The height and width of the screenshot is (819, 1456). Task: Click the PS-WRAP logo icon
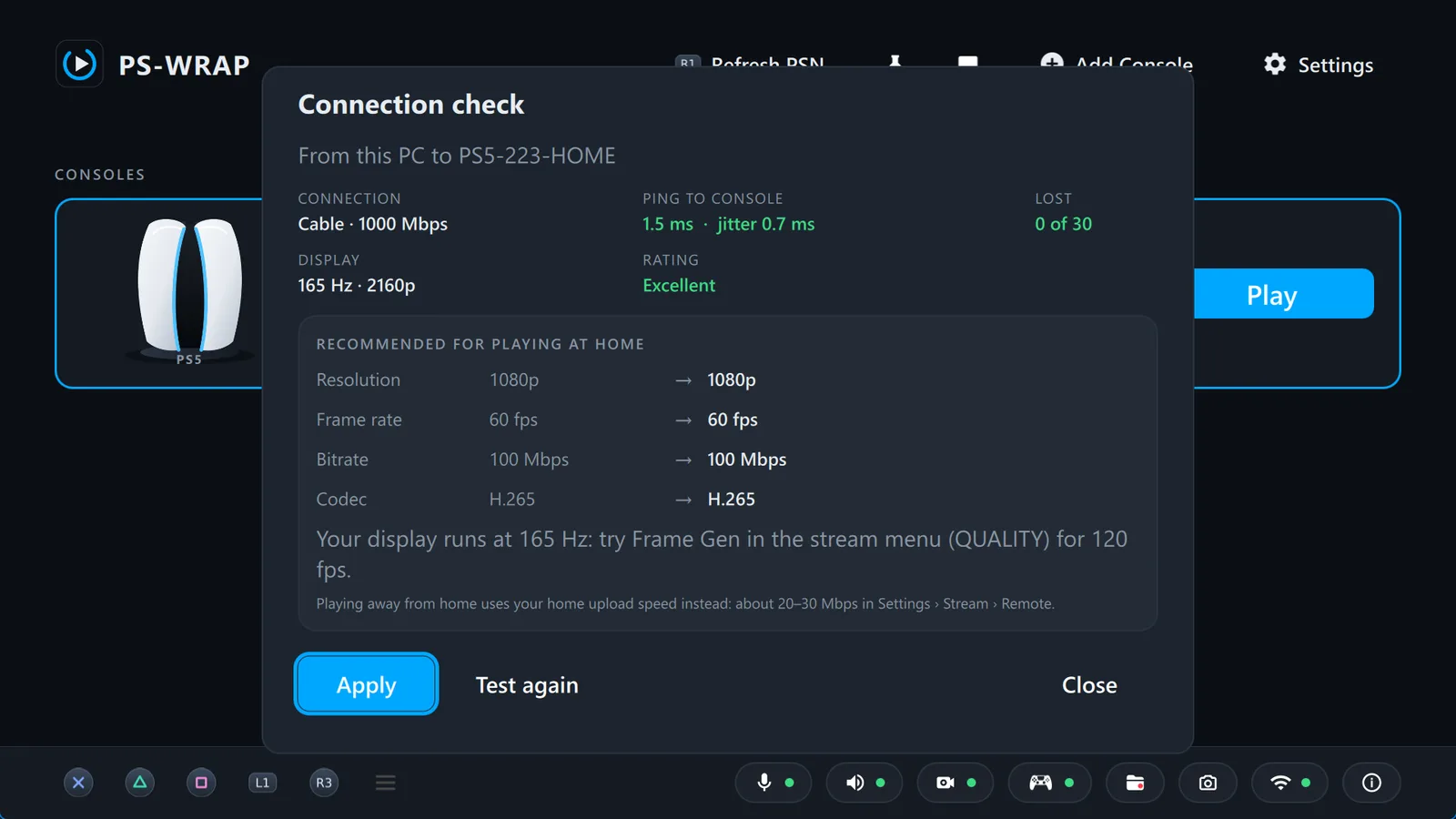(x=79, y=64)
